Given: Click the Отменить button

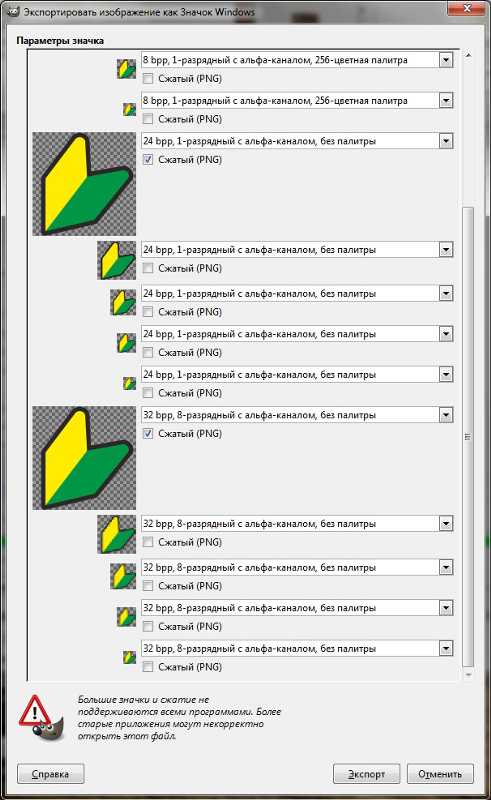Looking at the screenshot, I should [x=440, y=774].
